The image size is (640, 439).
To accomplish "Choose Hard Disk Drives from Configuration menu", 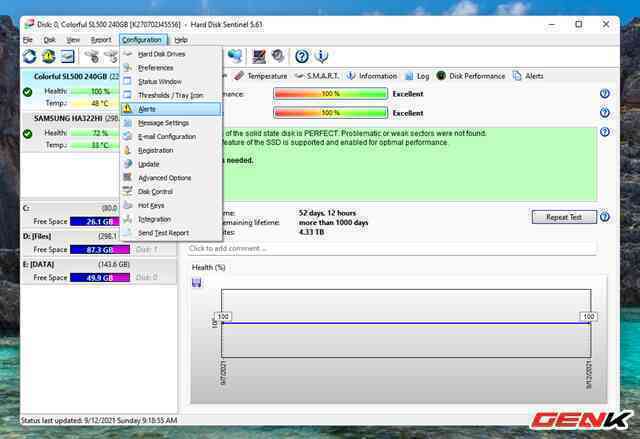I will click(x=171, y=54).
